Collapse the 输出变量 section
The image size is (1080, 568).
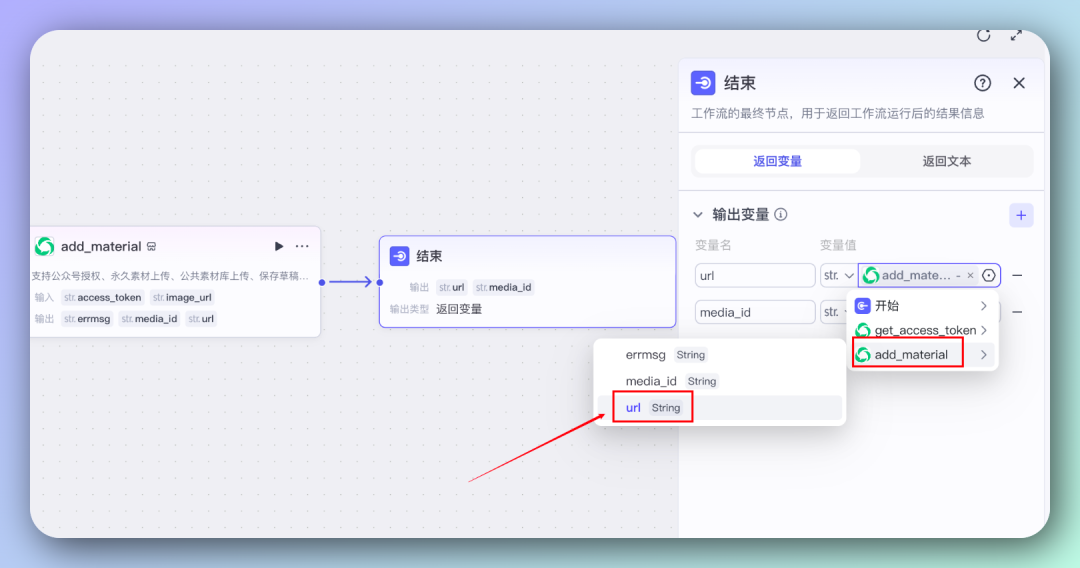pos(698,215)
